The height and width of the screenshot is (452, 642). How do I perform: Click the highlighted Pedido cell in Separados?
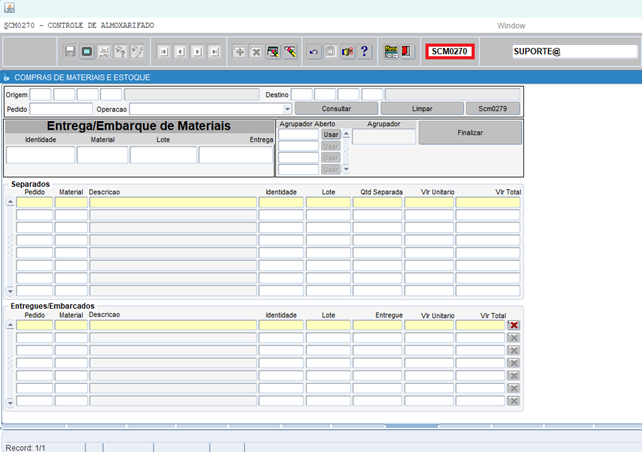pos(34,202)
